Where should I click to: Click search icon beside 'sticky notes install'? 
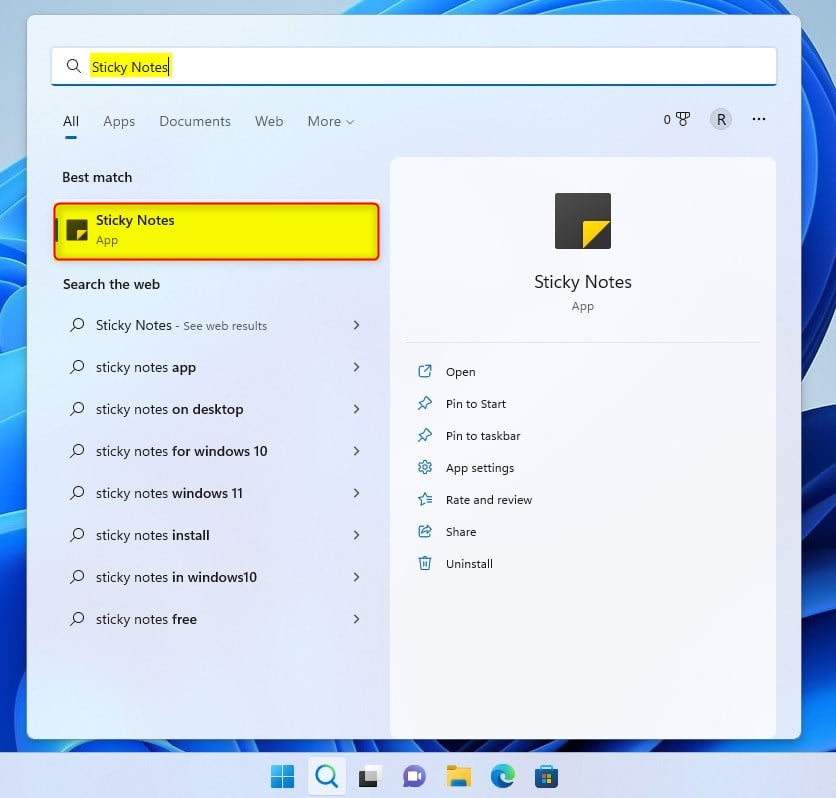77,535
